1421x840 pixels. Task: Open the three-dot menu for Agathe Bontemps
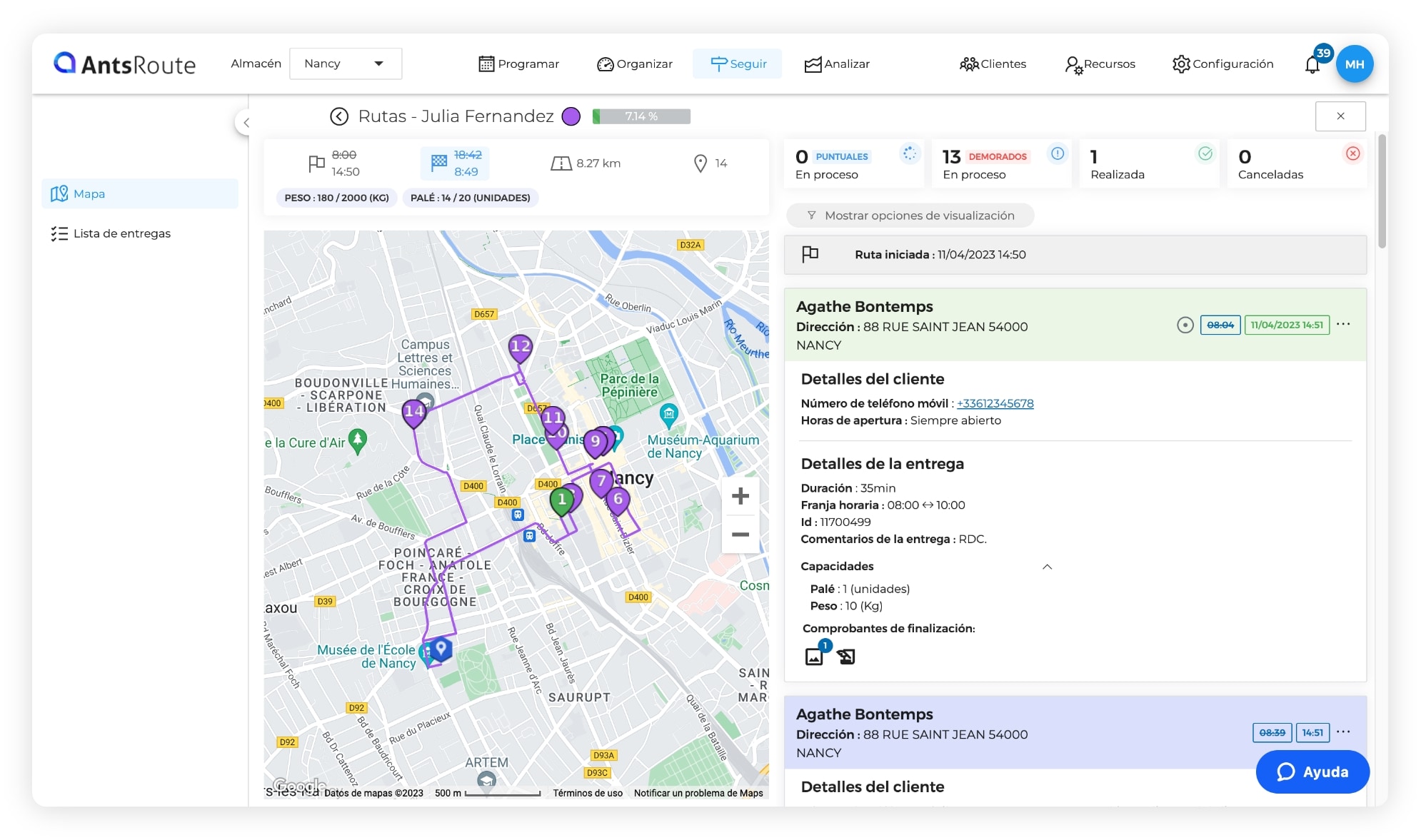(1345, 323)
